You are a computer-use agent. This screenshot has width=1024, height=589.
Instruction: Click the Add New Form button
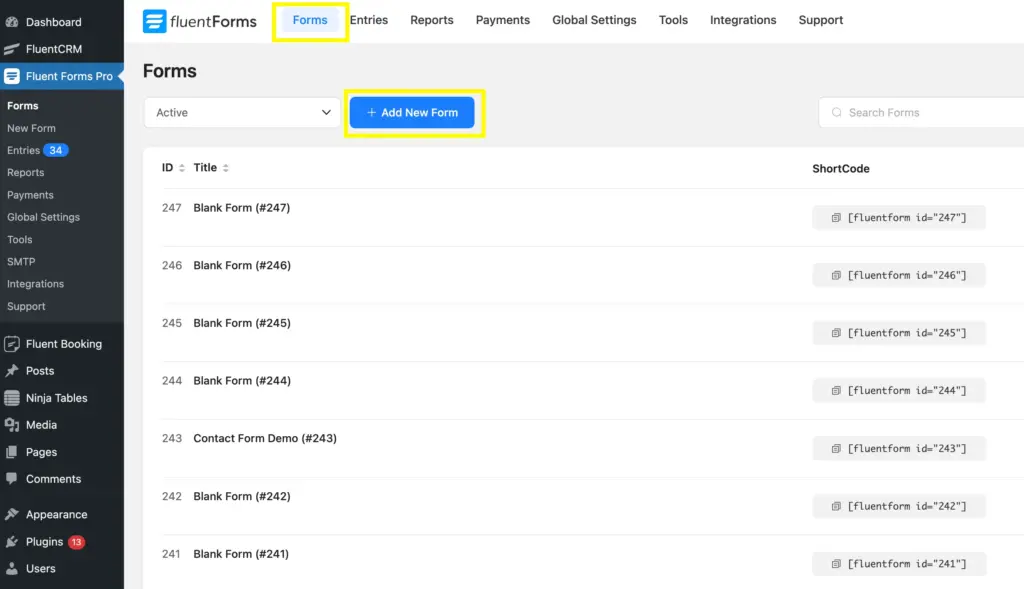pos(411,112)
